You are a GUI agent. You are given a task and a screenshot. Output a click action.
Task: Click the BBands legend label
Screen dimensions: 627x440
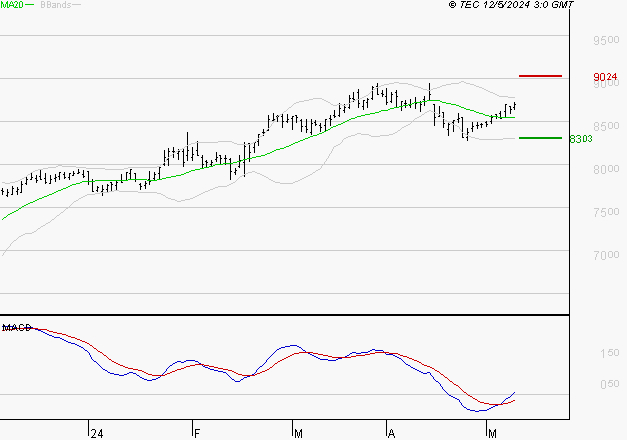coord(56,5)
